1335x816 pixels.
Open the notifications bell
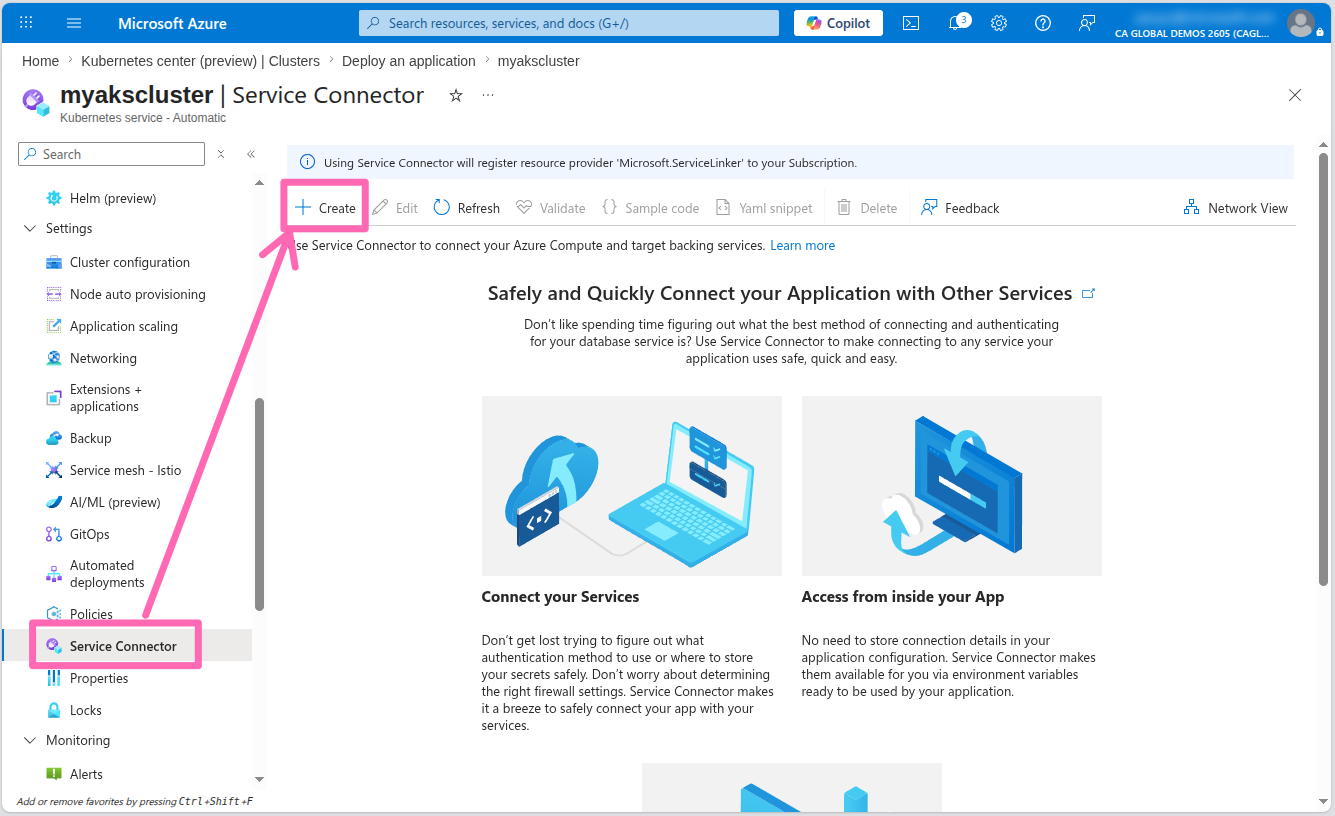pos(956,23)
